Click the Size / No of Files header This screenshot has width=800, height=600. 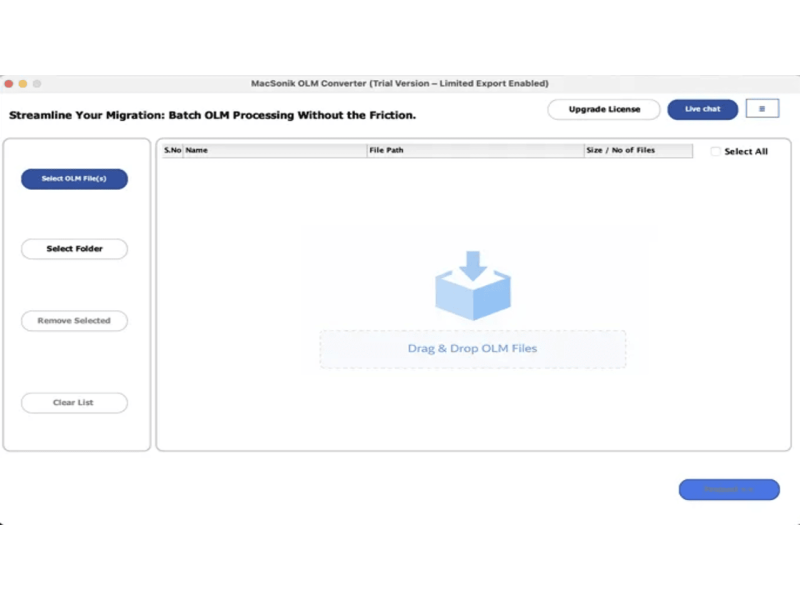click(638, 151)
